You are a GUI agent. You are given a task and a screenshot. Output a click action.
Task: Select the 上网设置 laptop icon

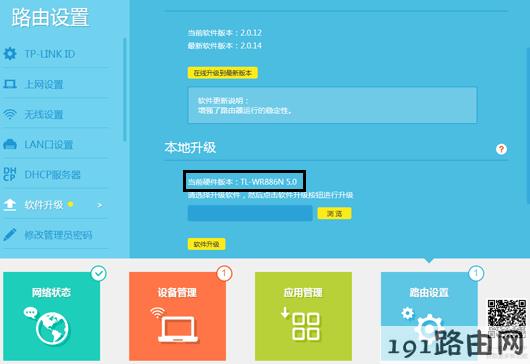[10, 84]
